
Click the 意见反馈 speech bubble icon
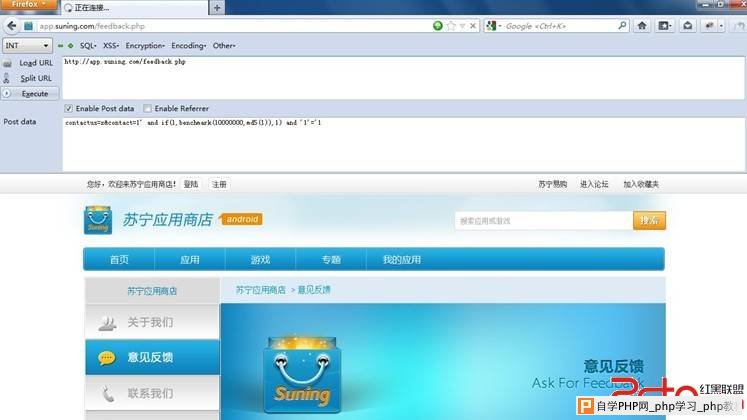point(106,358)
